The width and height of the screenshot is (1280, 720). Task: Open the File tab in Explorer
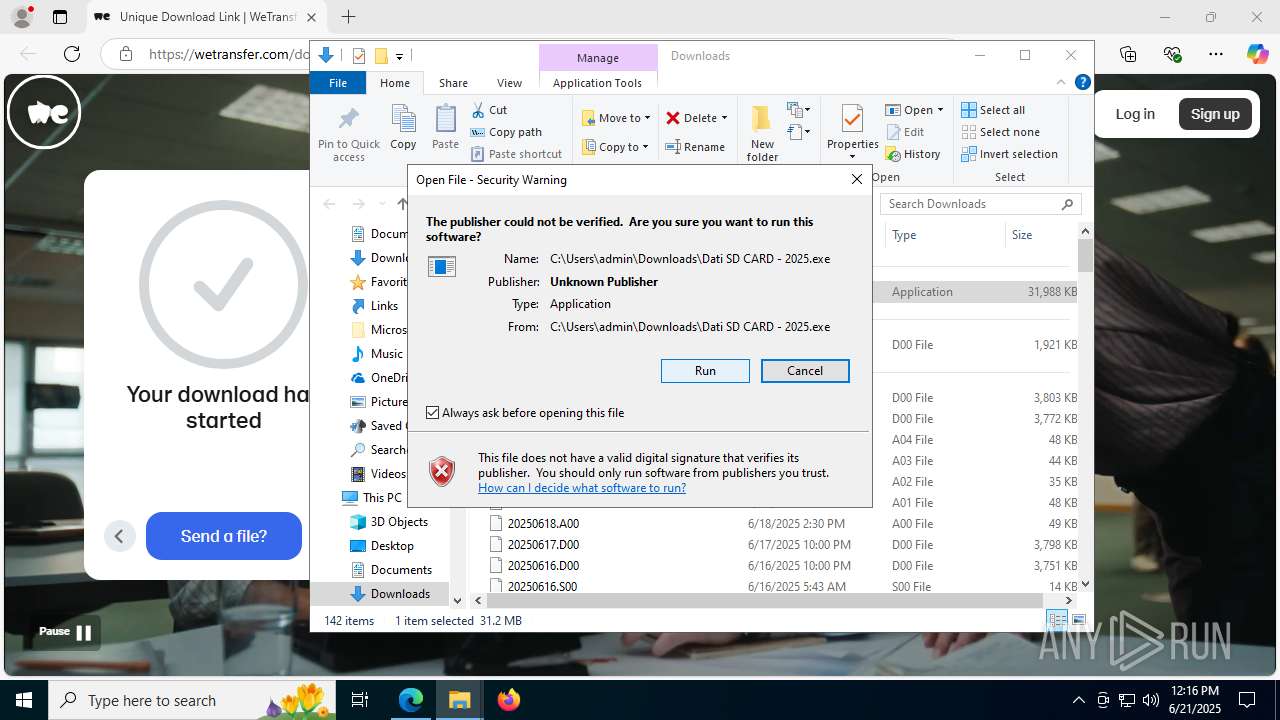click(338, 83)
